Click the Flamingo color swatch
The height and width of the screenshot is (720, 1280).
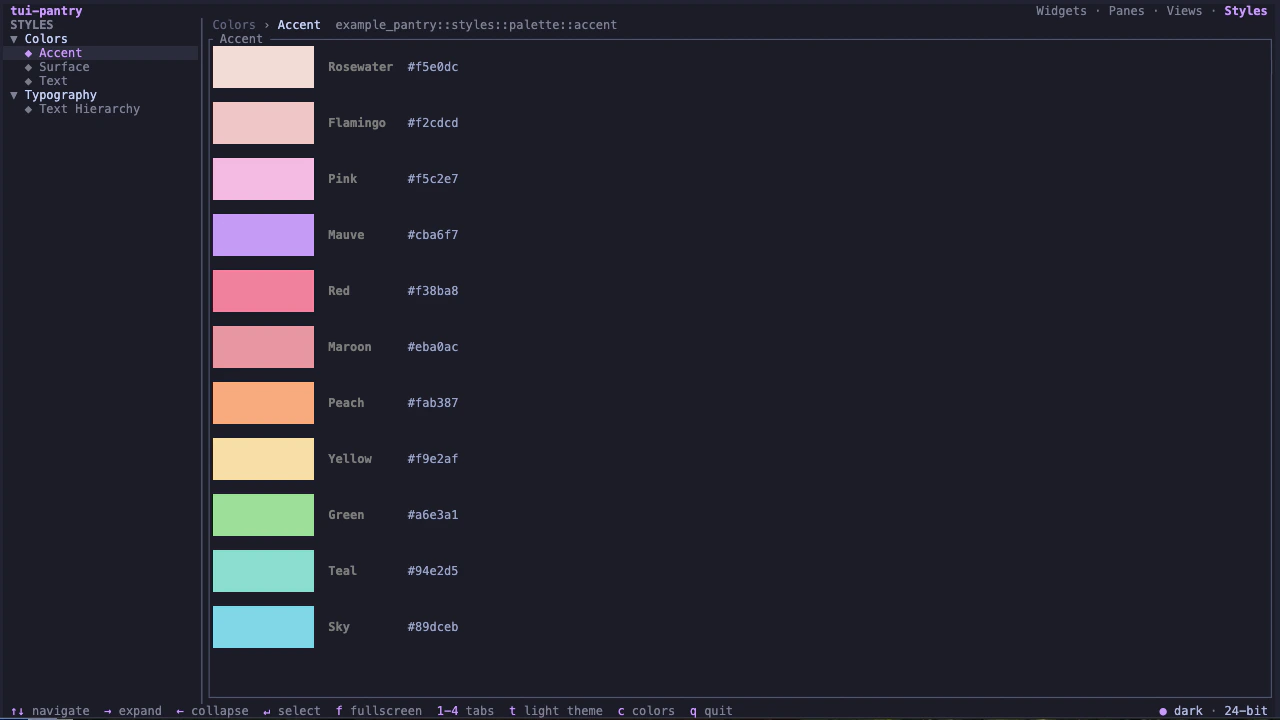point(263,123)
